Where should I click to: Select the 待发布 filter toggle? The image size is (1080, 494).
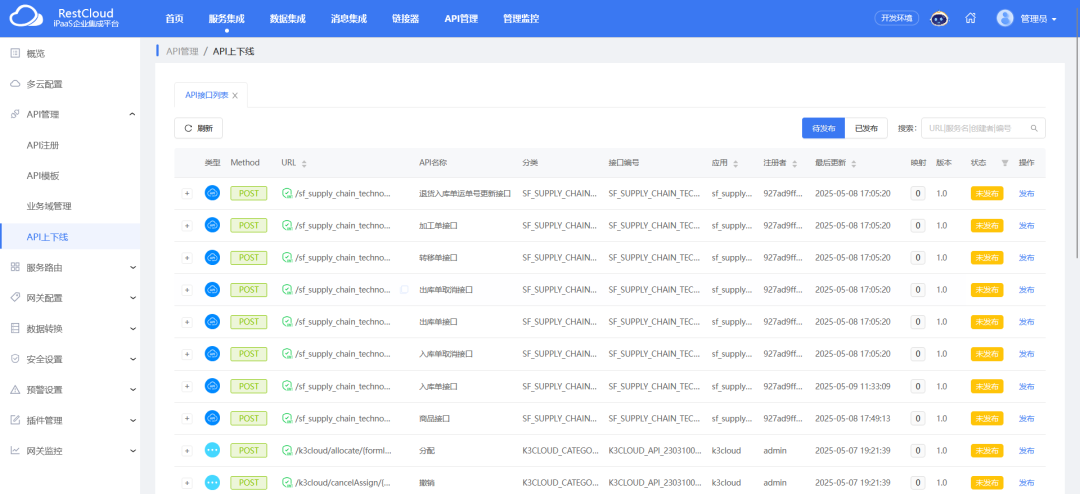pyautogui.click(x=823, y=128)
